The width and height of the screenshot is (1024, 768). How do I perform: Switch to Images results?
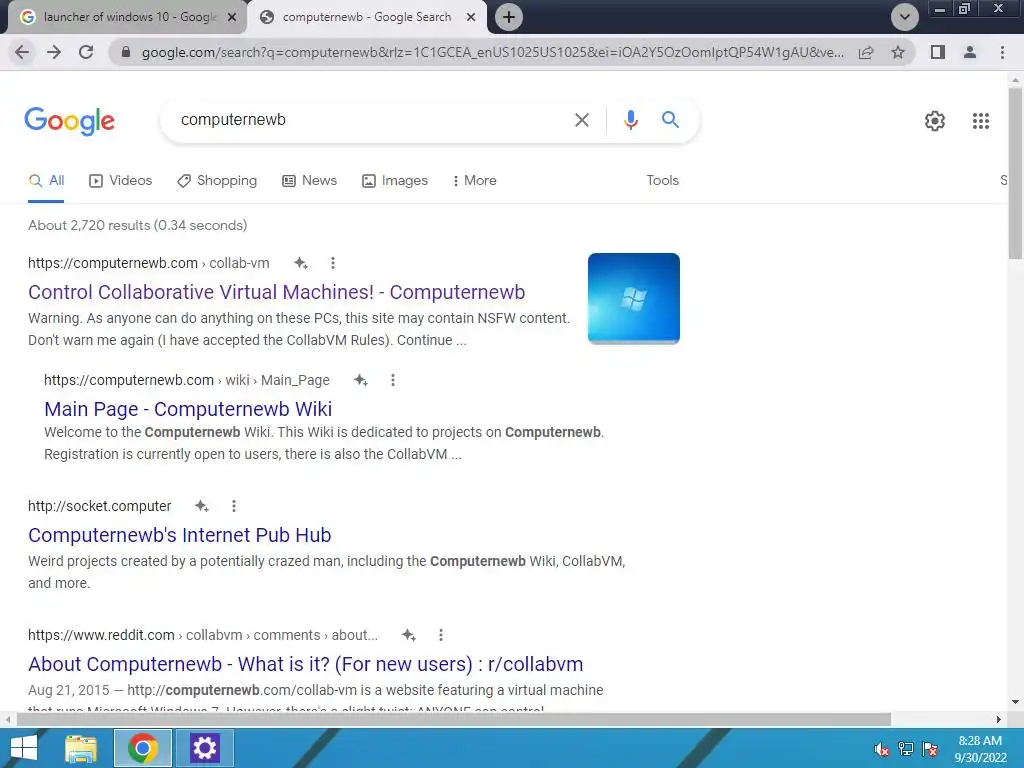click(x=394, y=181)
